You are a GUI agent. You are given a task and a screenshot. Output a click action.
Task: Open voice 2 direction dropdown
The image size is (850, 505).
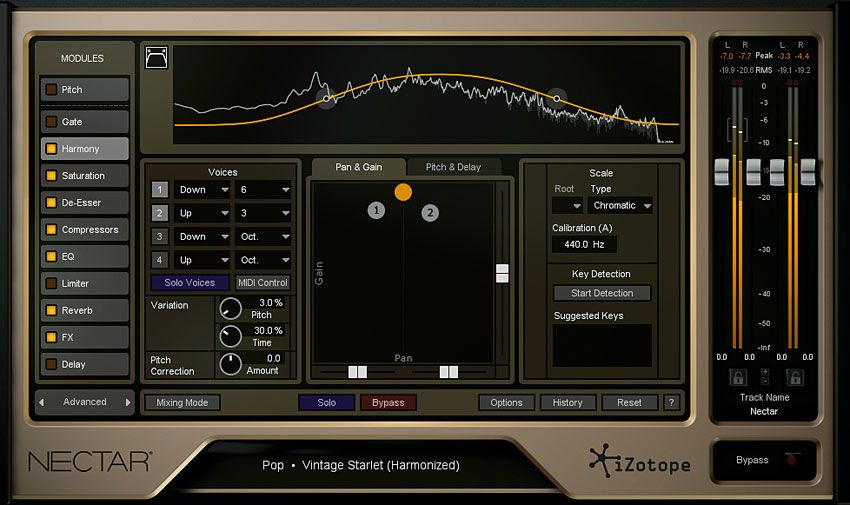pyautogui.click(x=203, y=213)
